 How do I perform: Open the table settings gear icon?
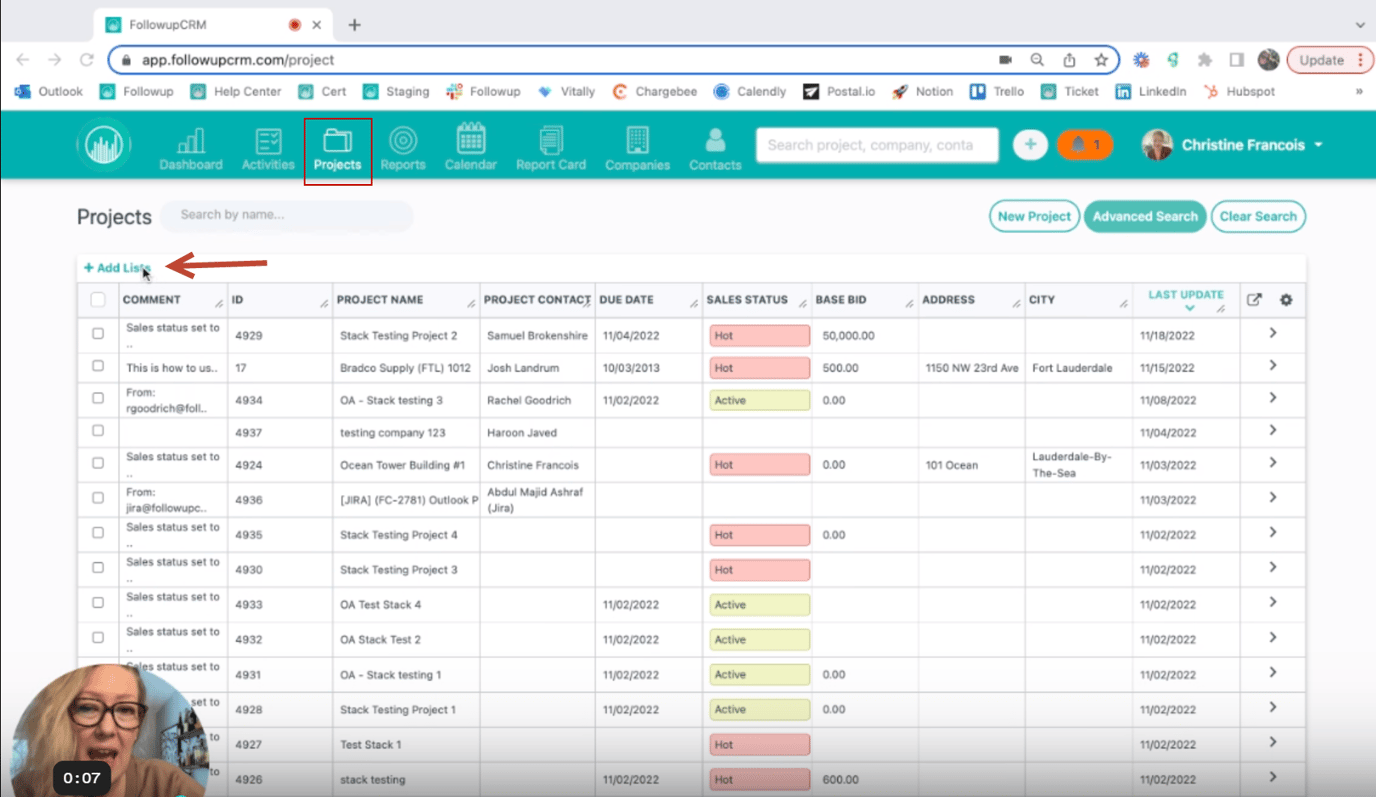pyautogui.click(x=1286, y=299)
